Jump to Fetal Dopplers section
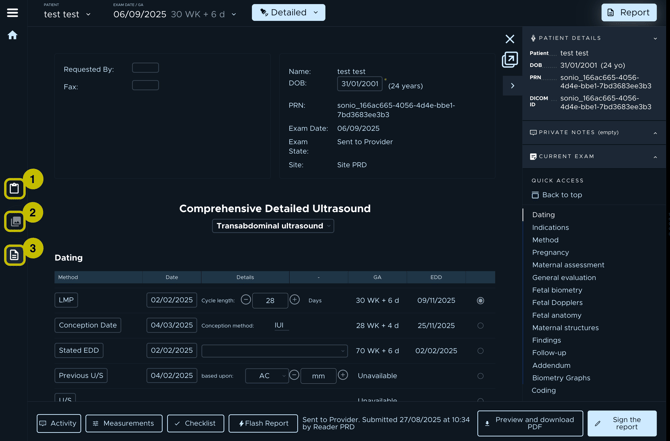Image resolution: width=670 pixels, height=441 pixels. pos(557,303)
